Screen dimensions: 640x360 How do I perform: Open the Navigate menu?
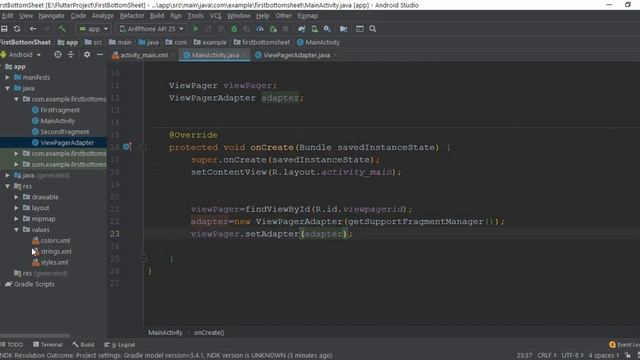pos(51,16)
